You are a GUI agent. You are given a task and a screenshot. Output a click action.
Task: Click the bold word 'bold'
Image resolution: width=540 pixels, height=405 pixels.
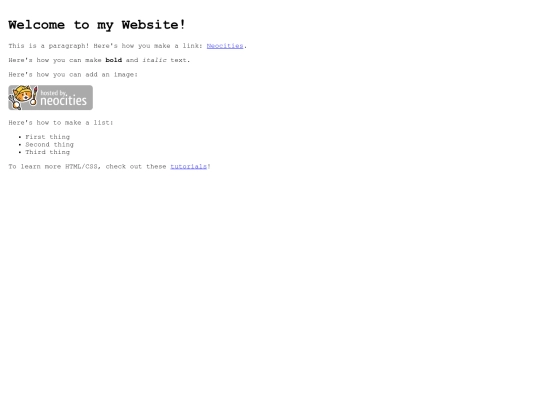pos(114,60)
